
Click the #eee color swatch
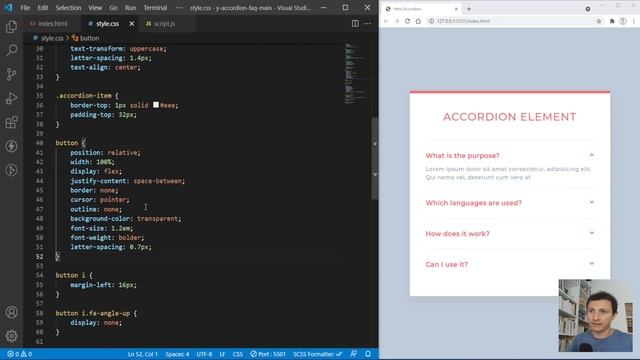click(x=156, y=105)
